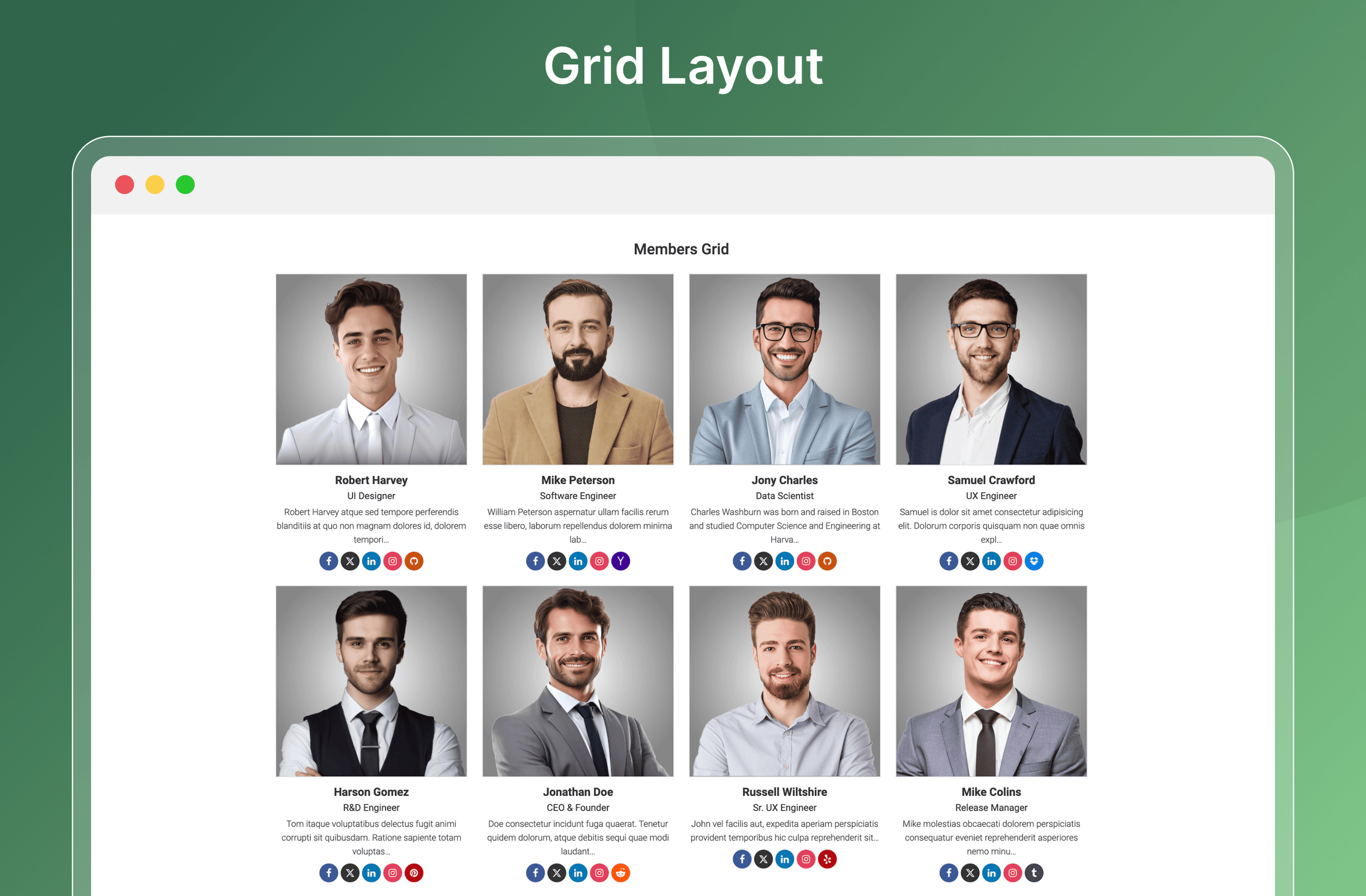Image resolution: width=1366 pixels, height=896 pixels.
Task: Select Jonathan Doe's portrait photo
Action: [x=578, y=681]
